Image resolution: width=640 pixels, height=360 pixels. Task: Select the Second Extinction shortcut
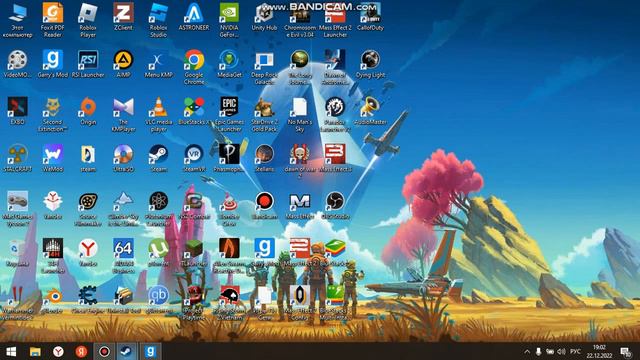pyautogui.click(x=53, y=114)
